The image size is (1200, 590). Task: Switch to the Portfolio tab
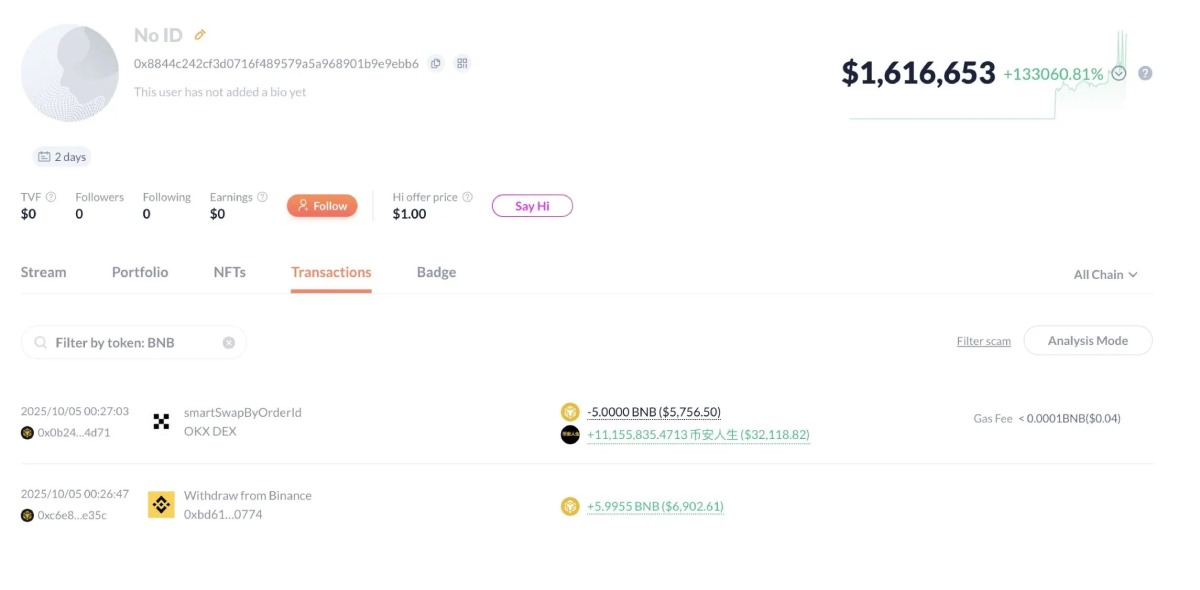coord(140,272)
